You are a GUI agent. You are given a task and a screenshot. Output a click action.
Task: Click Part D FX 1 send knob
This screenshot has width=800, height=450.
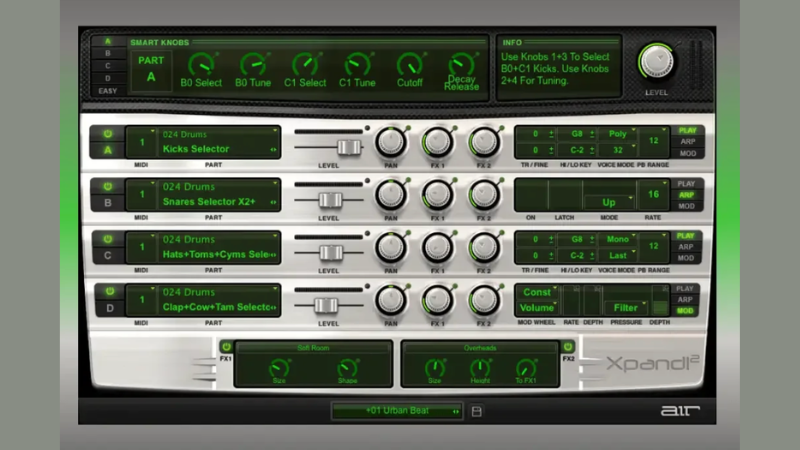(x=437, y=300)
